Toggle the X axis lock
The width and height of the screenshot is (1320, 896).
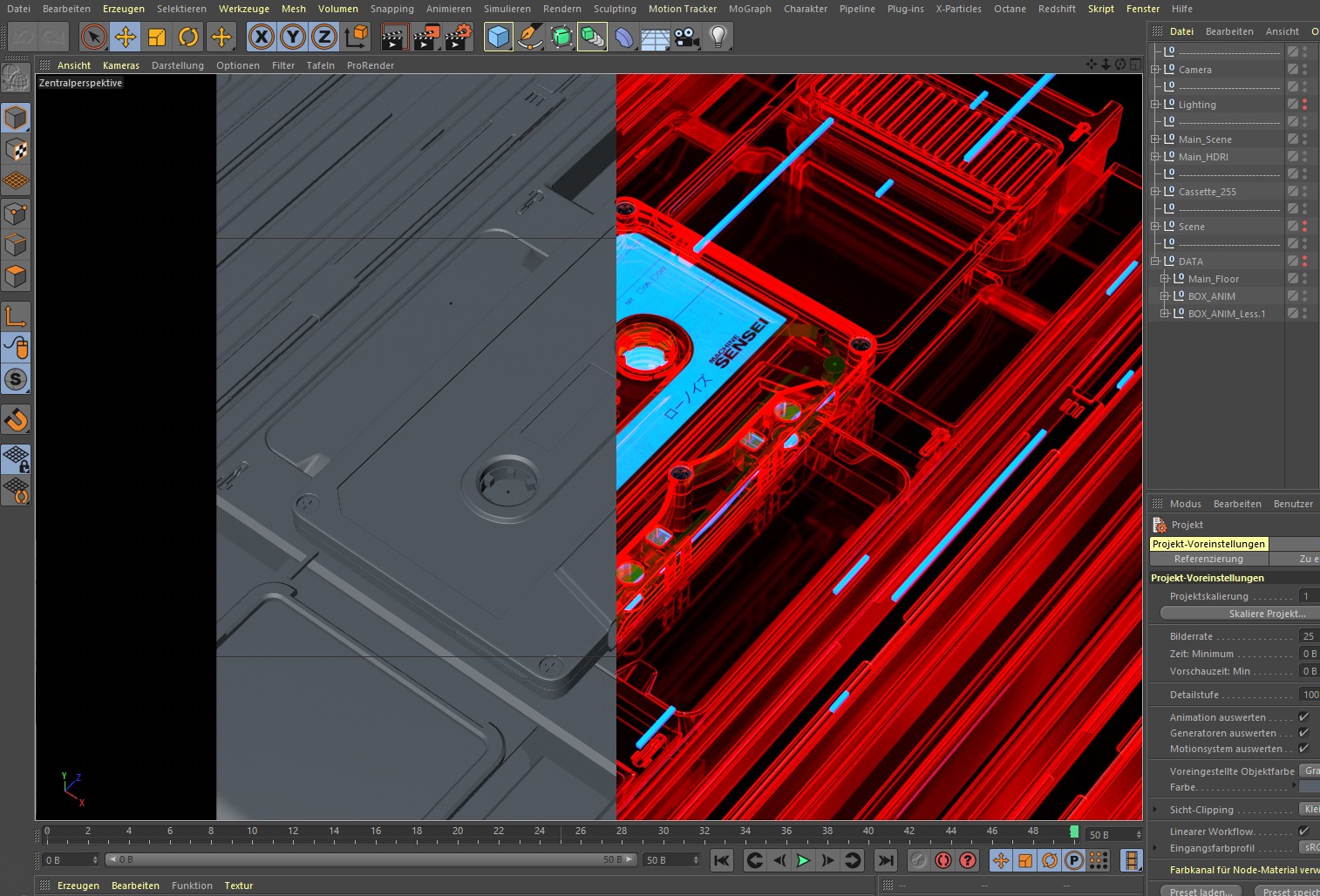[262, 37]
